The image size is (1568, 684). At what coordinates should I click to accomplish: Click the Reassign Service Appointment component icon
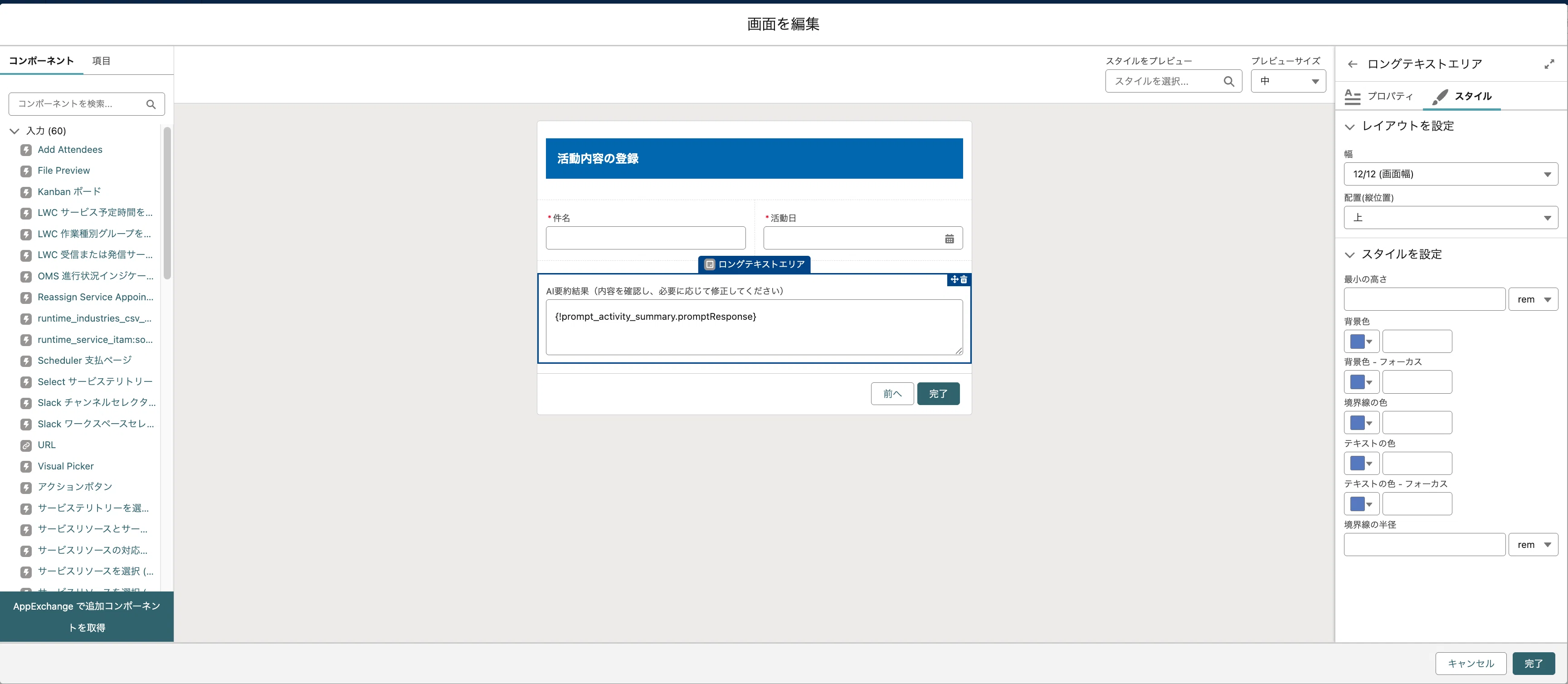pyautogui.click(x=26, y=297)
